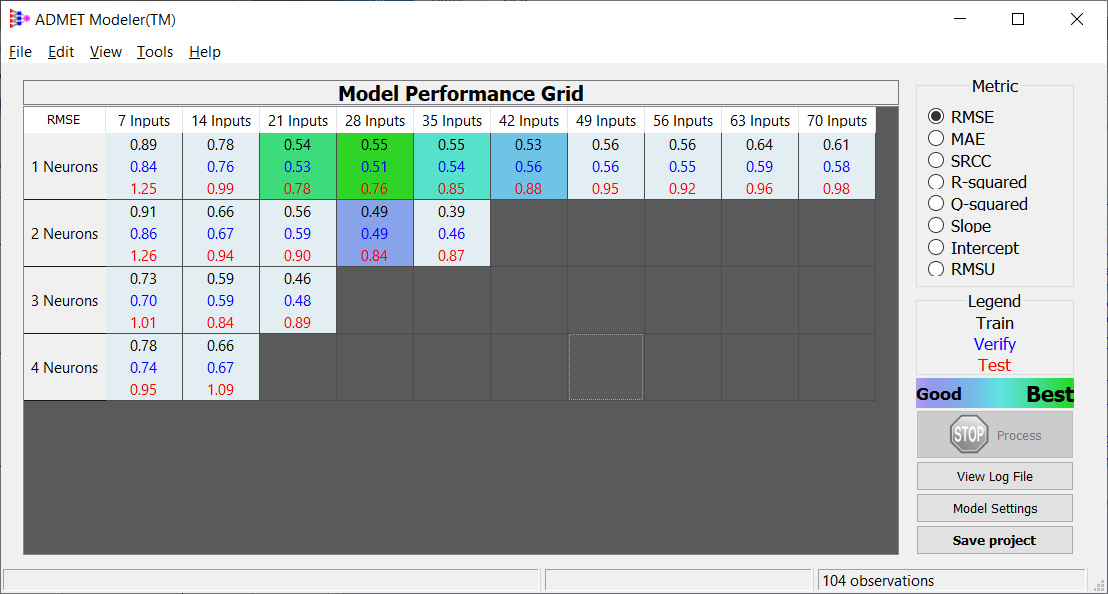Click the blue Verify legend label
Screen dimensions: 1108x594
[995, 344]
